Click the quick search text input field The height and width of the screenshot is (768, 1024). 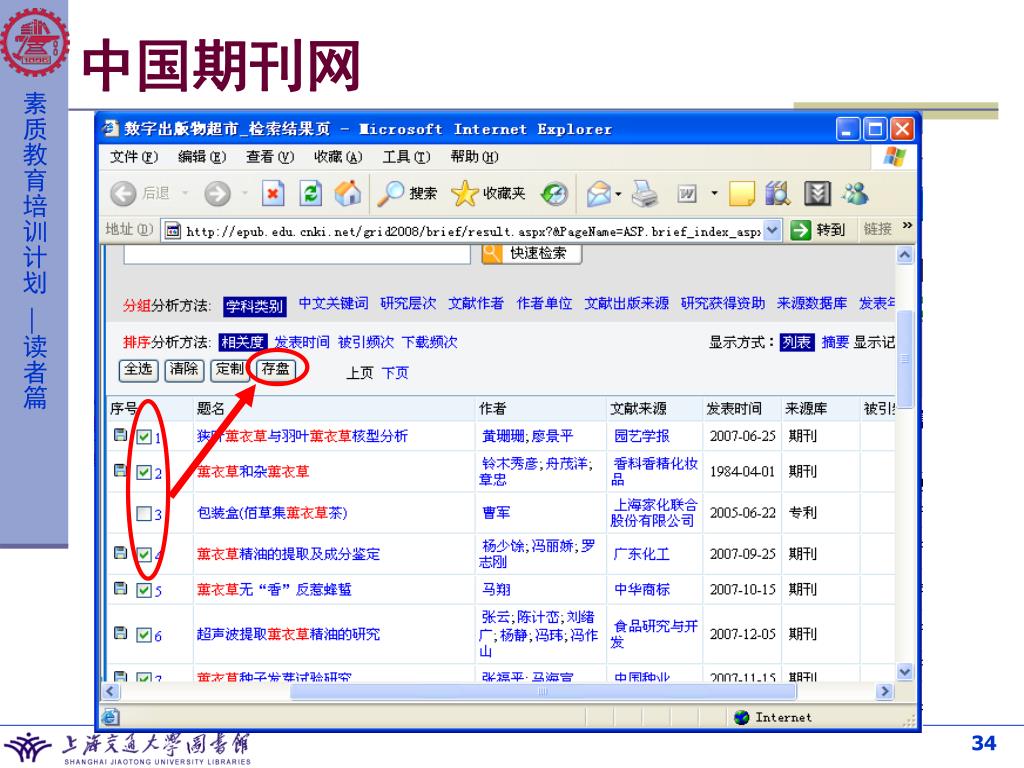[x=297, y=255]
